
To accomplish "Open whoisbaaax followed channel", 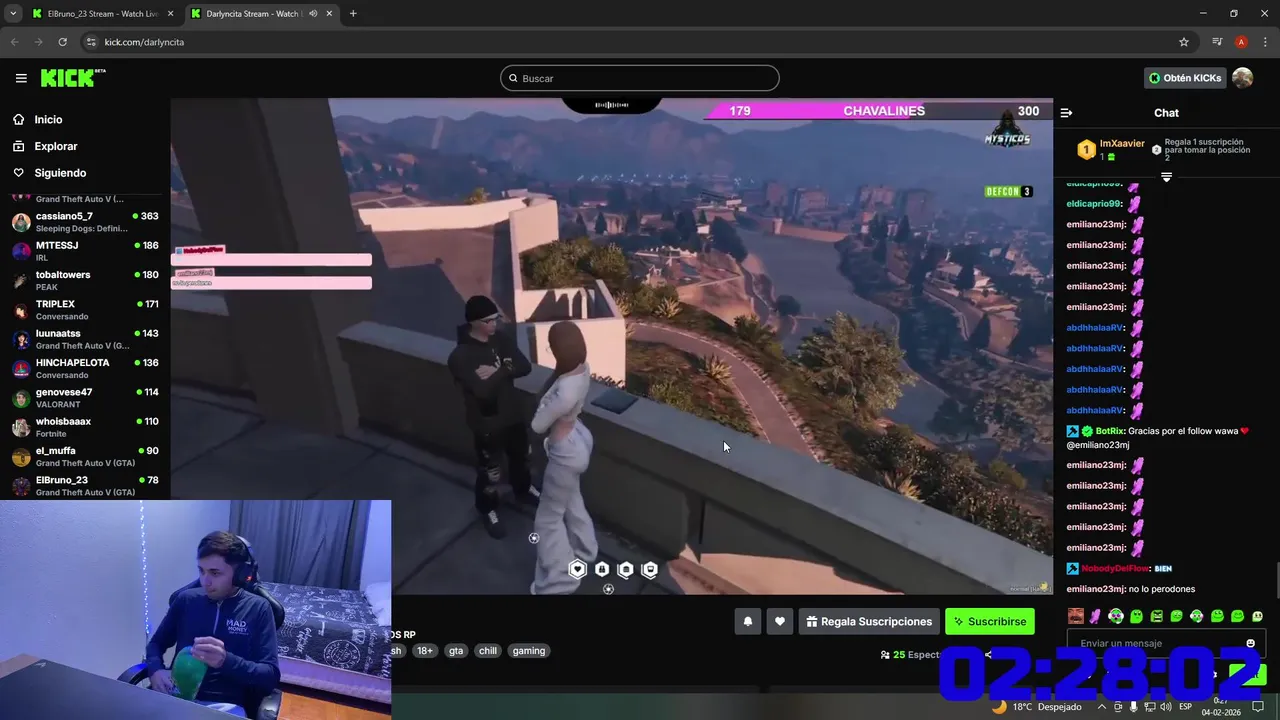I will (x=85, y=427).
